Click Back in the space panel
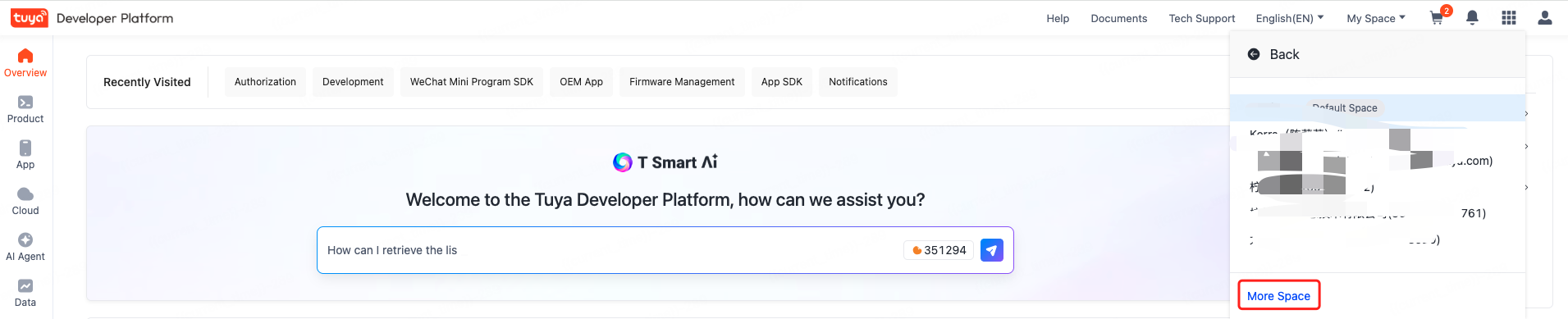 pos(1273,54)
